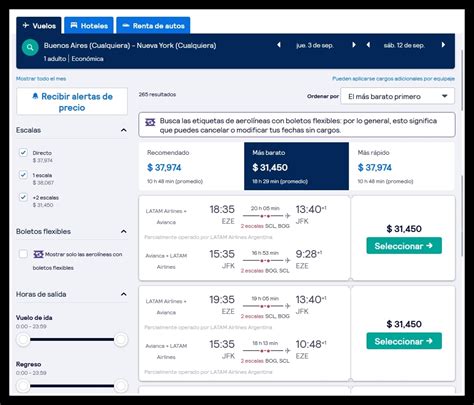Collapse the Boletos flexibles section
Screen dimensions: 474x405
123,231
